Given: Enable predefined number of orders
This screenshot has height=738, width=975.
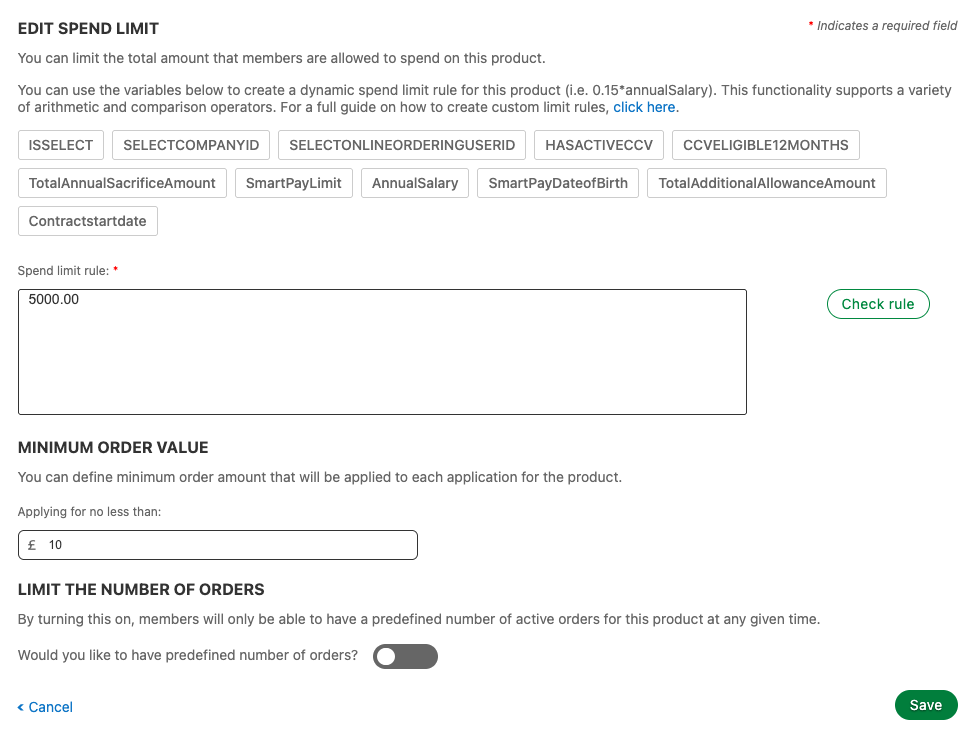Looking at the screenshot, I should point(405,656).
